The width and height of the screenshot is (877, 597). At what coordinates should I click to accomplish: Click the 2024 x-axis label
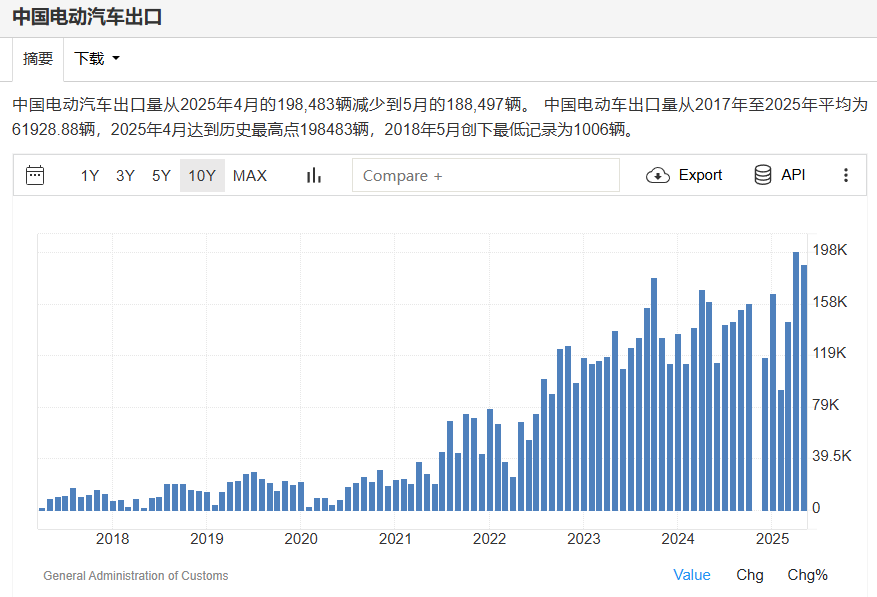pos(678,539)
